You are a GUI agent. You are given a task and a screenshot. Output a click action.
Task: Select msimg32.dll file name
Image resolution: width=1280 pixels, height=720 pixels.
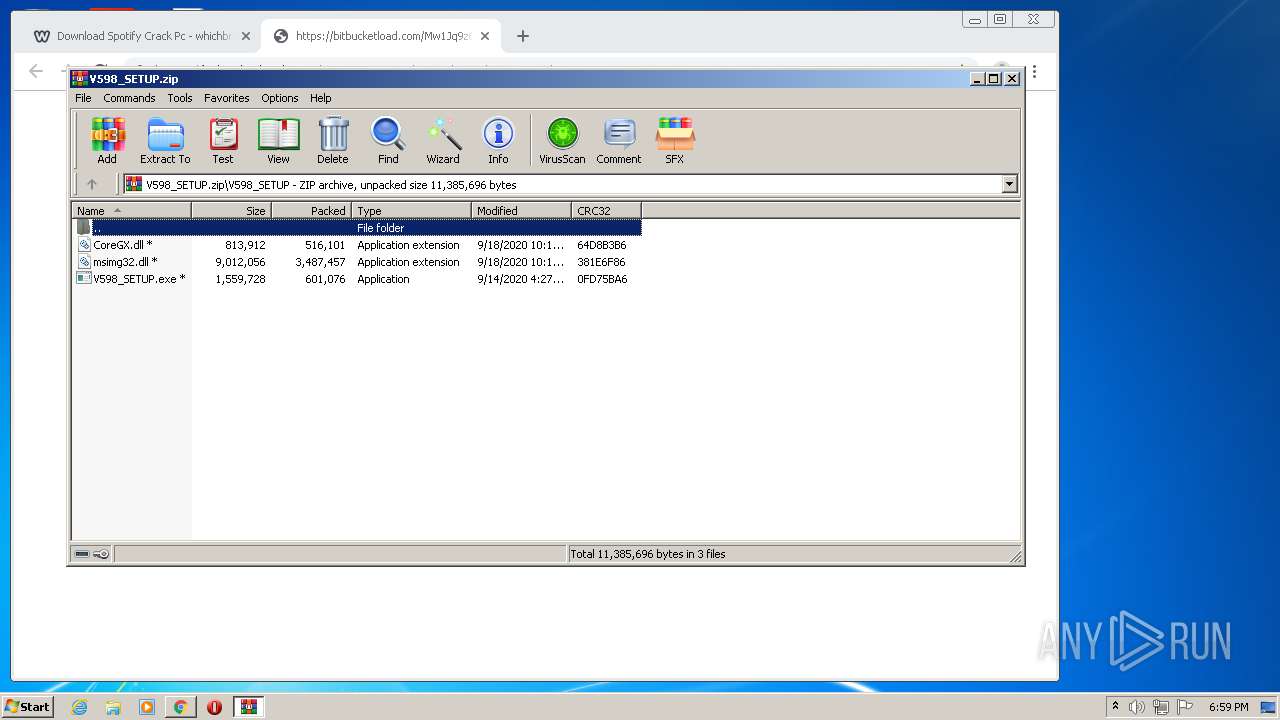pyautogui.click(x=125, y=262)
